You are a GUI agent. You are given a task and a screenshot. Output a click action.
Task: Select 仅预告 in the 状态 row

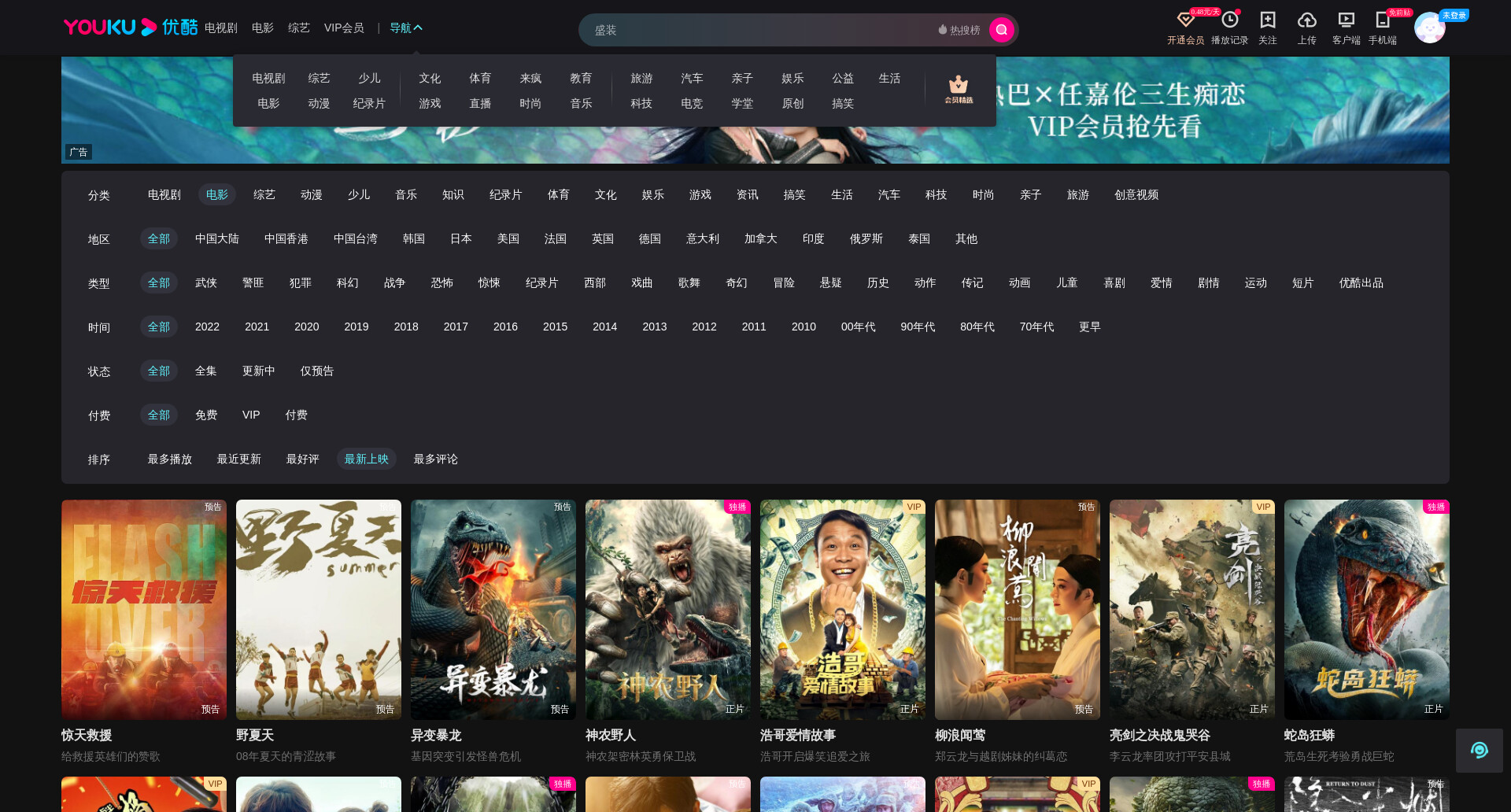pyautogui.click(x=316, y=371)
